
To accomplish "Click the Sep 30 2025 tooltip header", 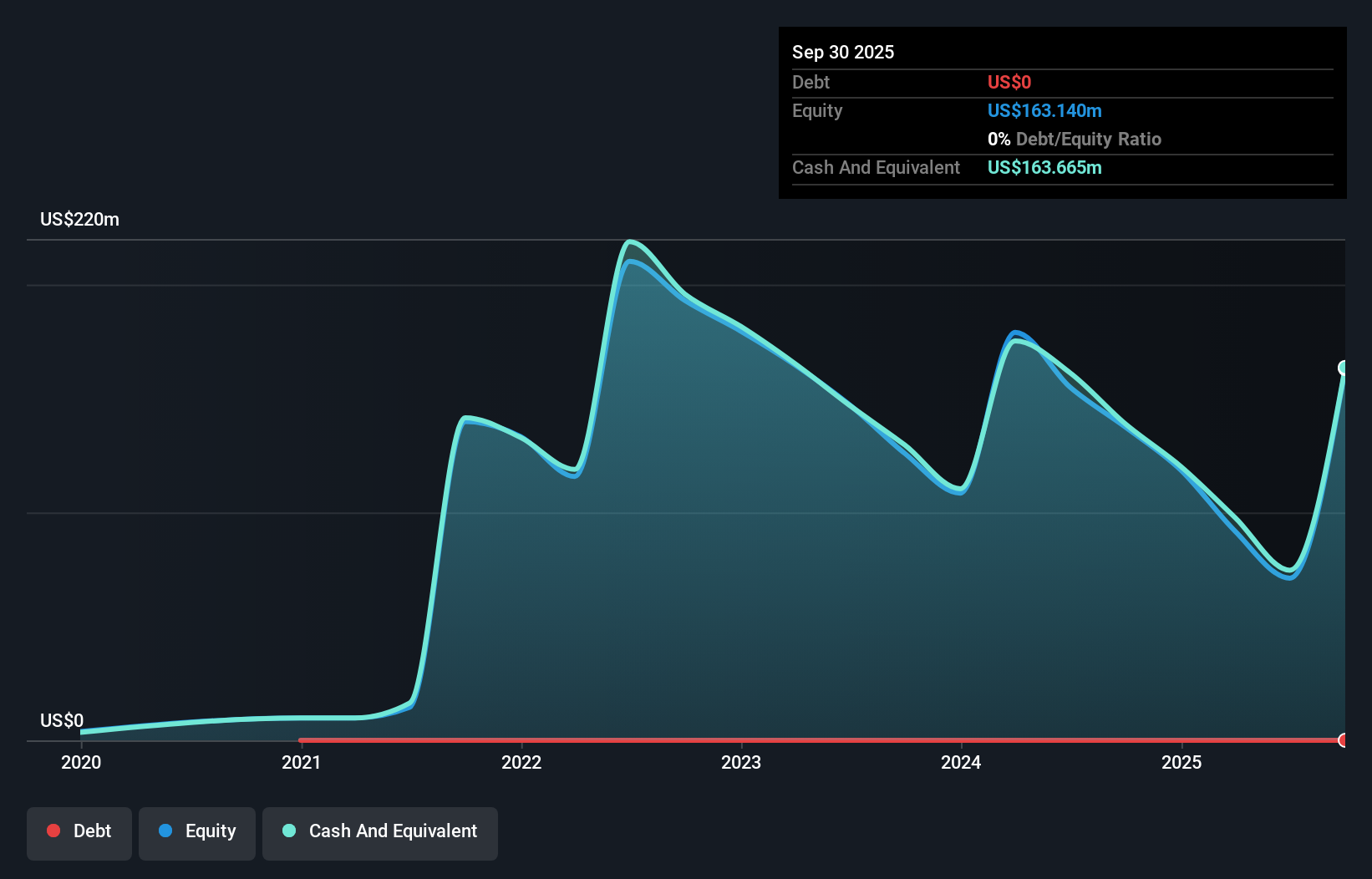I will 843,52.
